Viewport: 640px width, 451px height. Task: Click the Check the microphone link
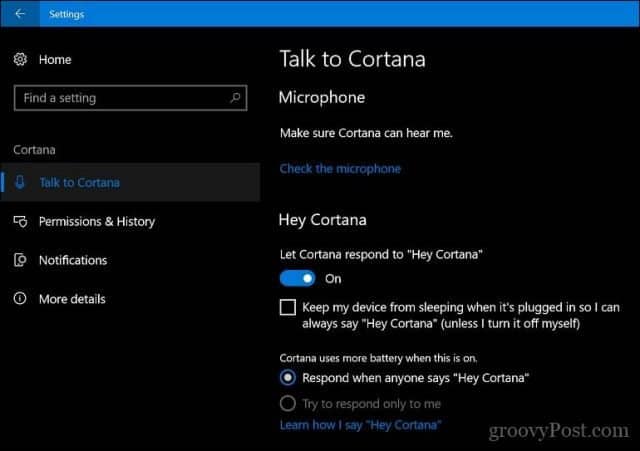pyautogui.click(x=340, y=169)
